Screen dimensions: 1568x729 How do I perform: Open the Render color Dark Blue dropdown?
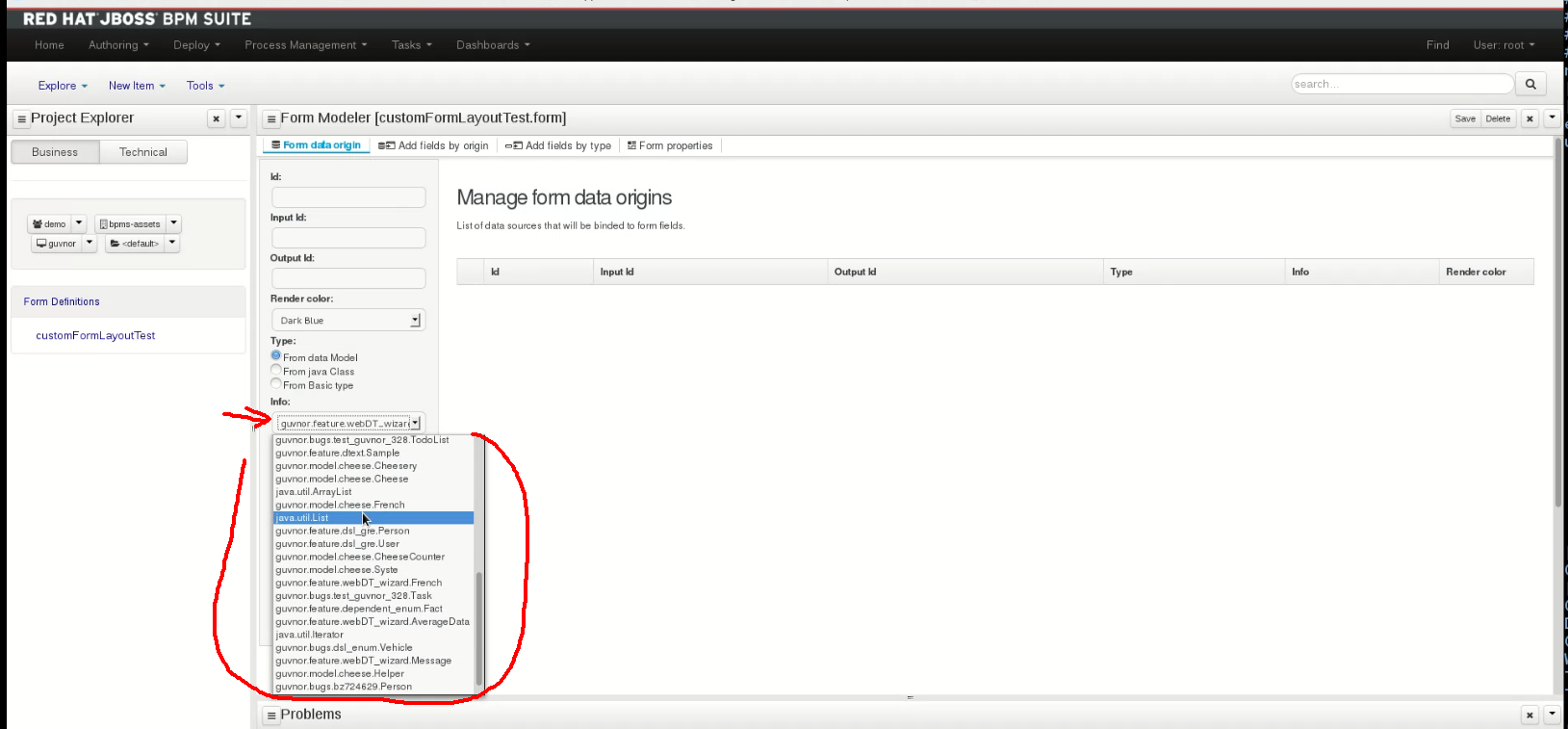point(348,320)
